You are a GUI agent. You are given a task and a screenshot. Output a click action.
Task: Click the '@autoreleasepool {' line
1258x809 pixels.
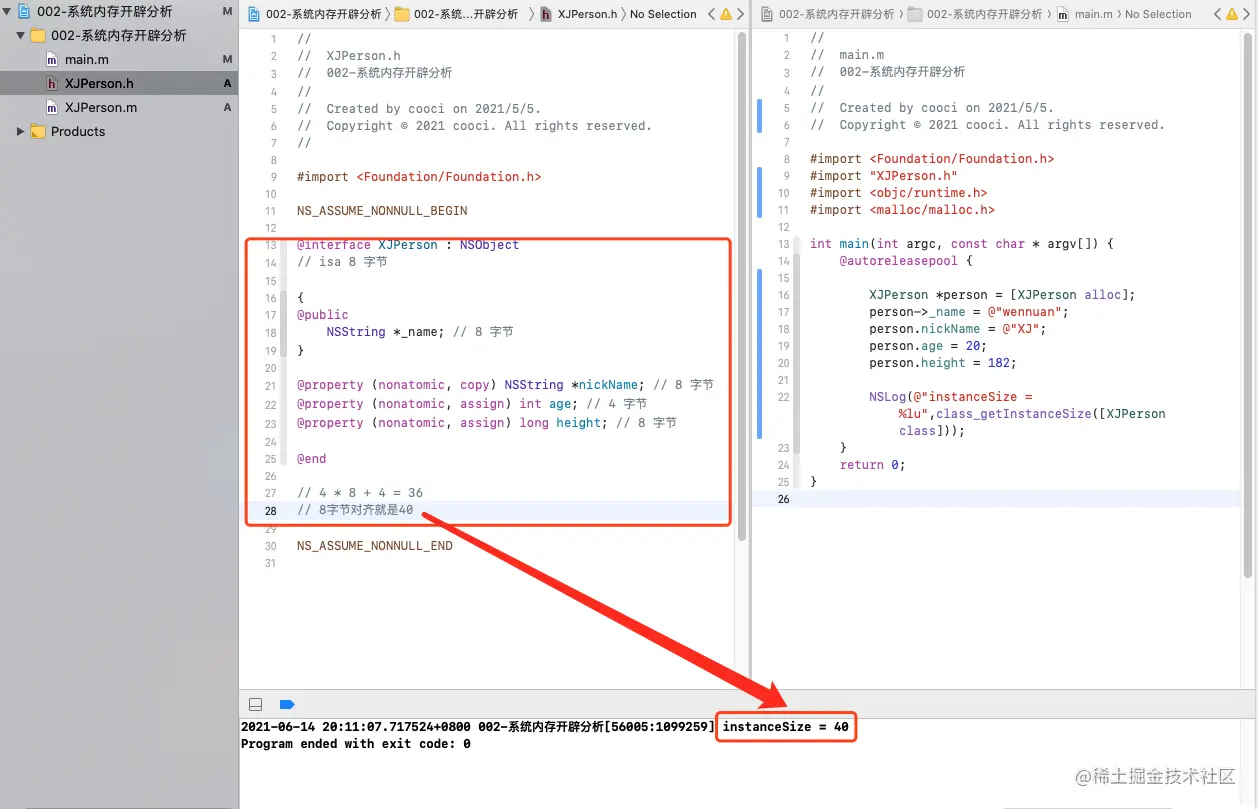[905, 260]
